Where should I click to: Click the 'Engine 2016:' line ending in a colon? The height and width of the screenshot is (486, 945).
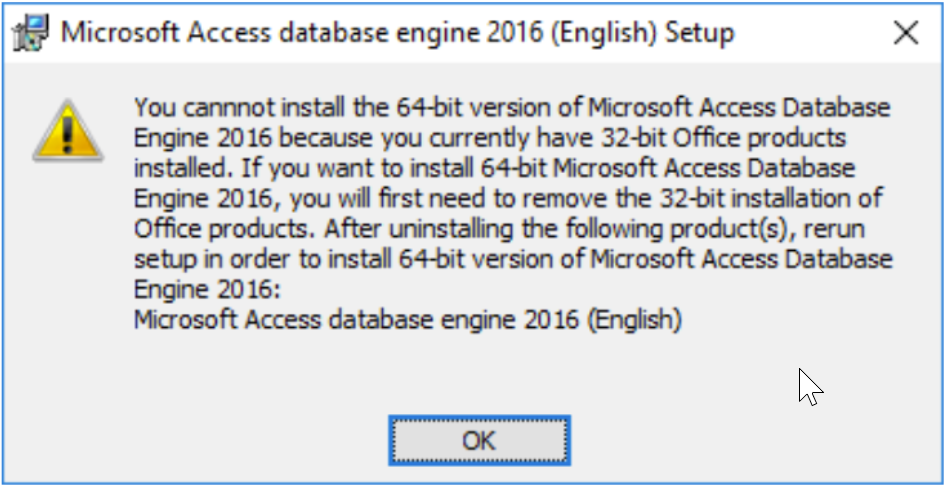point(209,290)
